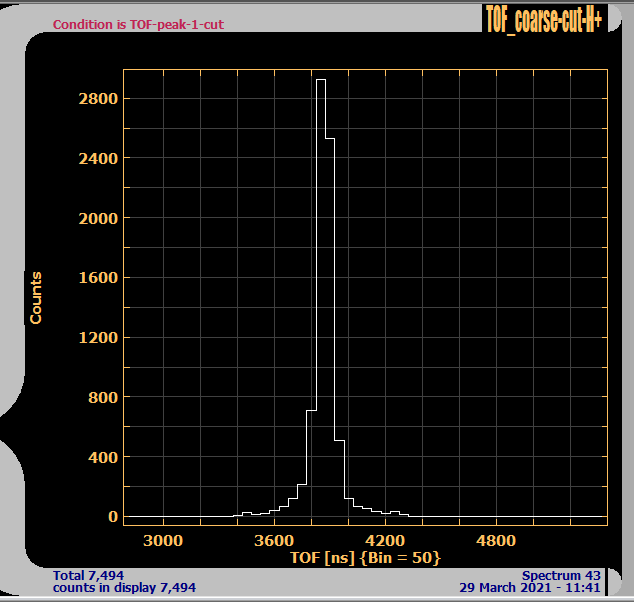Click the y-axis tick value 2400

(x=98, y=159)
